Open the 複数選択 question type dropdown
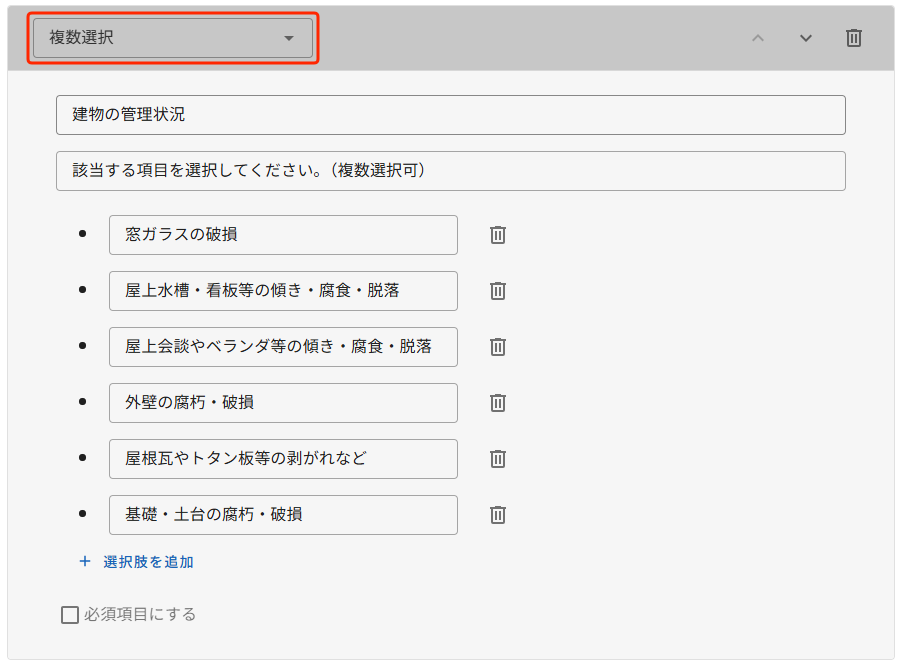The image size is (905, 666). click(x=173, y=38)
